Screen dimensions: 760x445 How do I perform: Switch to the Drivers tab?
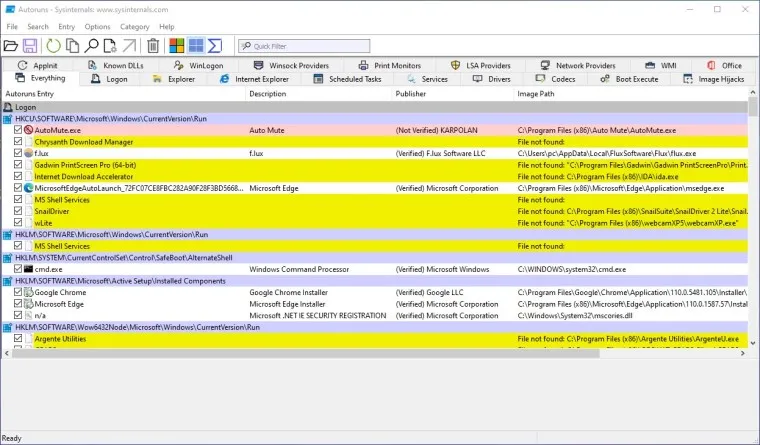pos(492,79)
